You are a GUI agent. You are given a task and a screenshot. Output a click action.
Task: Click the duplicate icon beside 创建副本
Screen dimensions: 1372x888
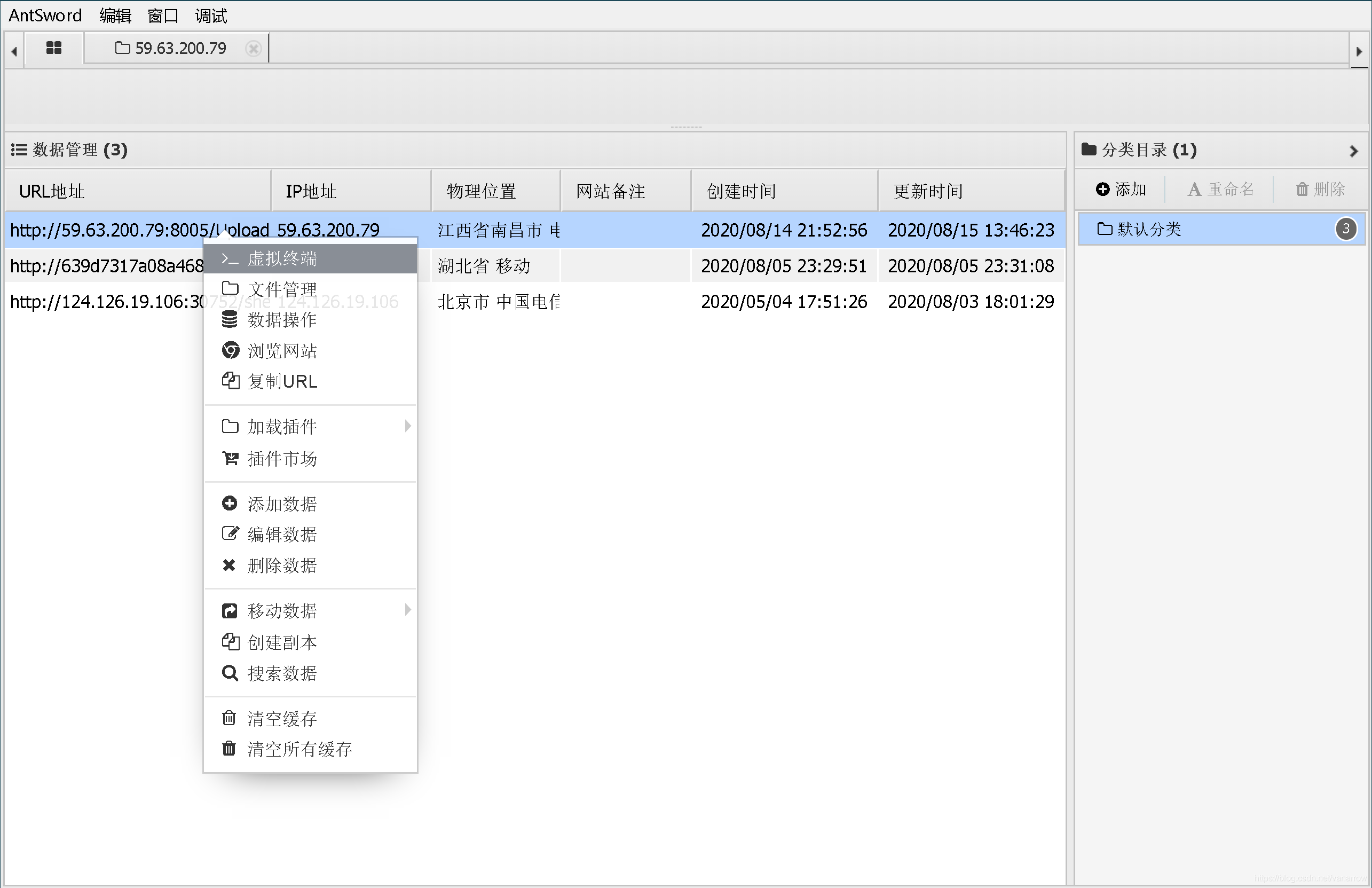231,641
